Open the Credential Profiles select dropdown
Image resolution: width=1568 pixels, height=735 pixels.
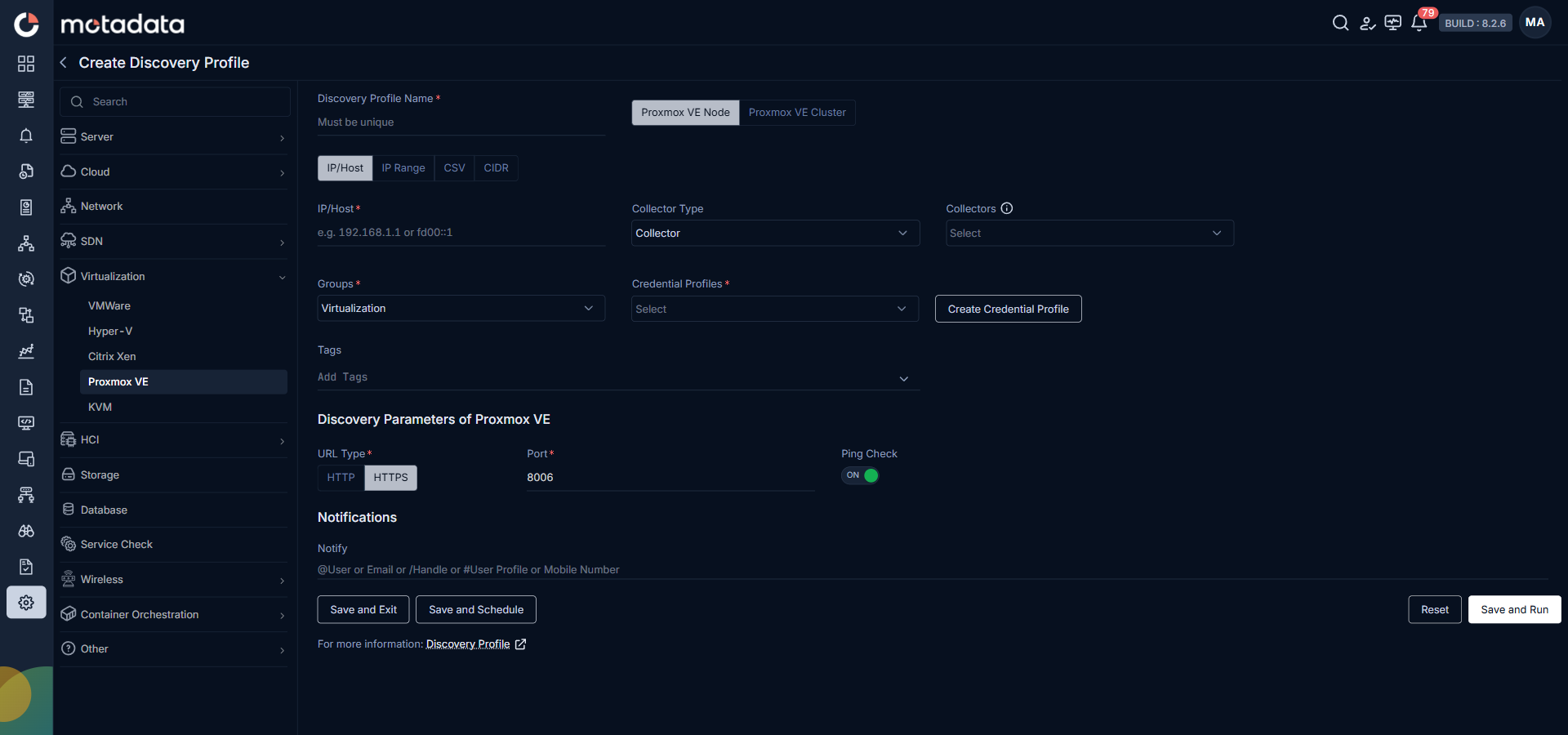coord(775,309)
